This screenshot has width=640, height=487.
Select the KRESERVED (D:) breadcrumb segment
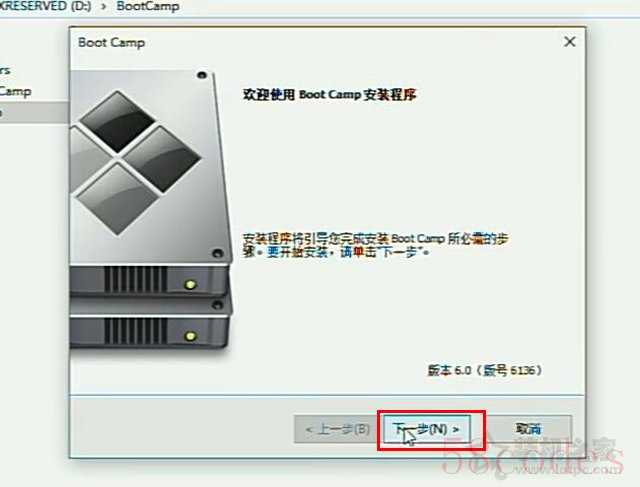45,7
